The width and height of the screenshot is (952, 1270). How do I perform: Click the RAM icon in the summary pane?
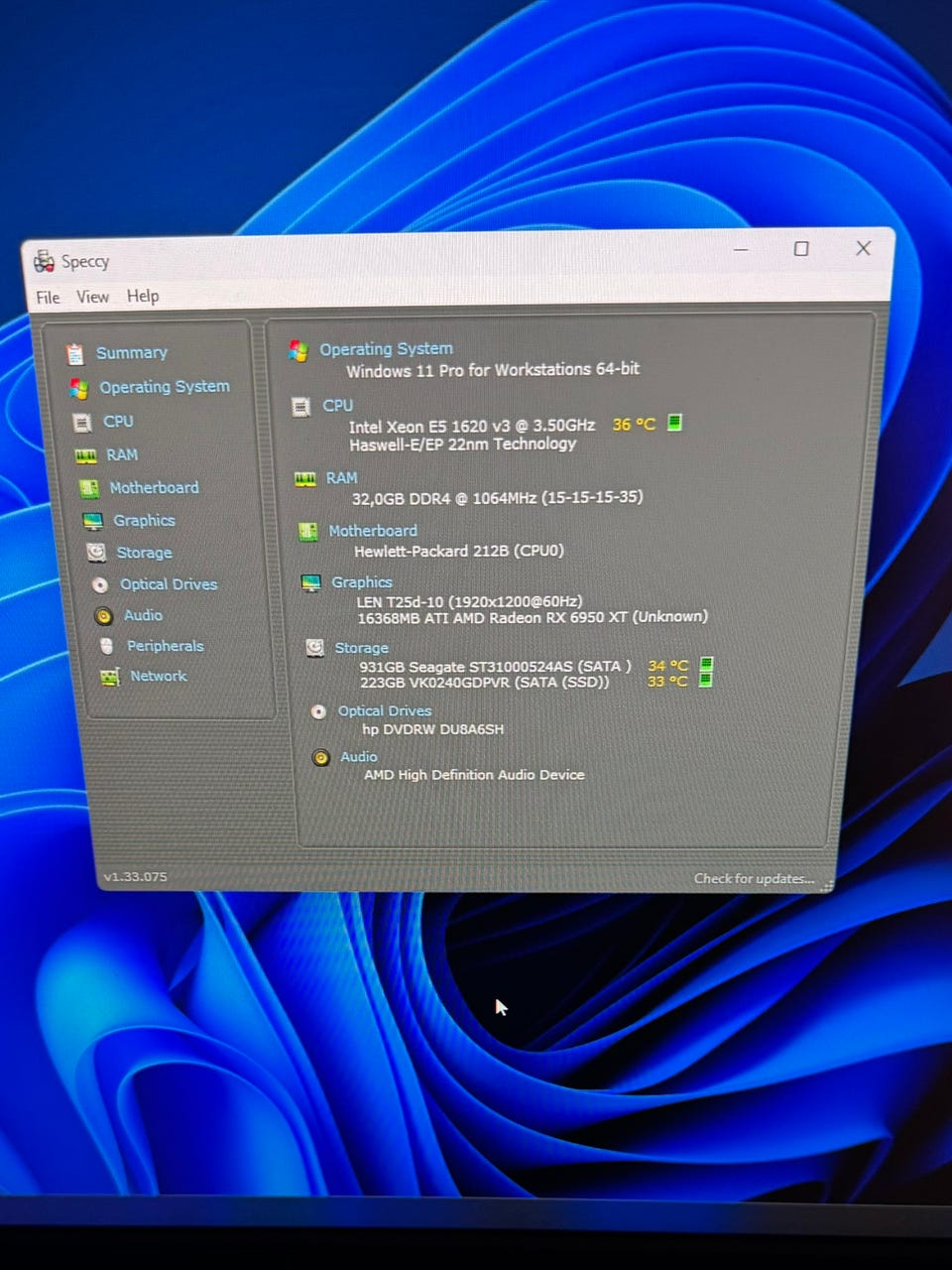(305, 479)
